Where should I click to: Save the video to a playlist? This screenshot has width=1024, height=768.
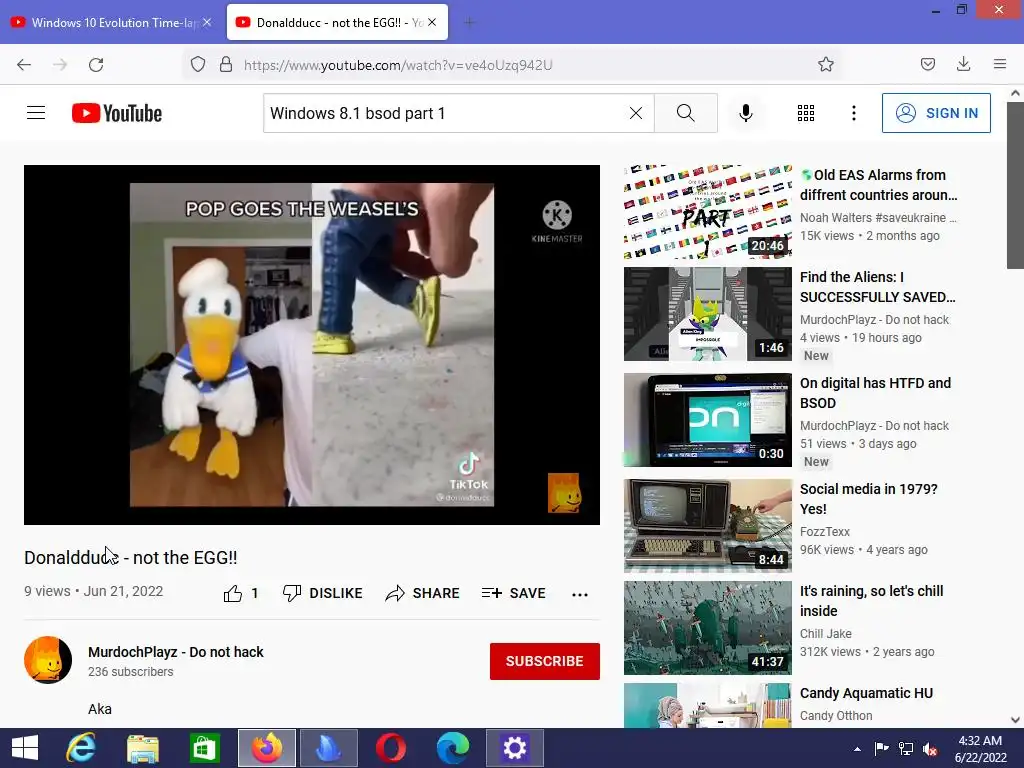(x=513, y=593)
